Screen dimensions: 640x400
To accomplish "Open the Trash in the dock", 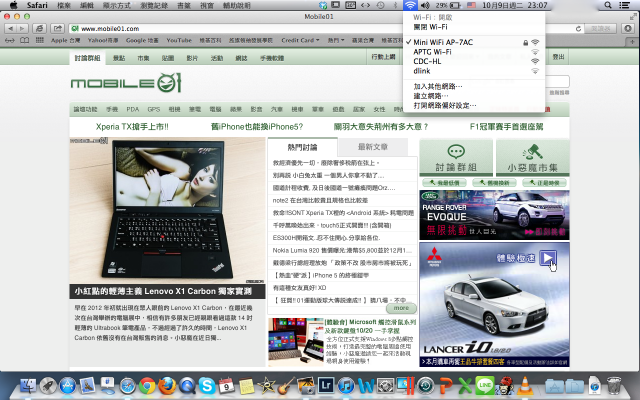I will click(x=614, y=385).
